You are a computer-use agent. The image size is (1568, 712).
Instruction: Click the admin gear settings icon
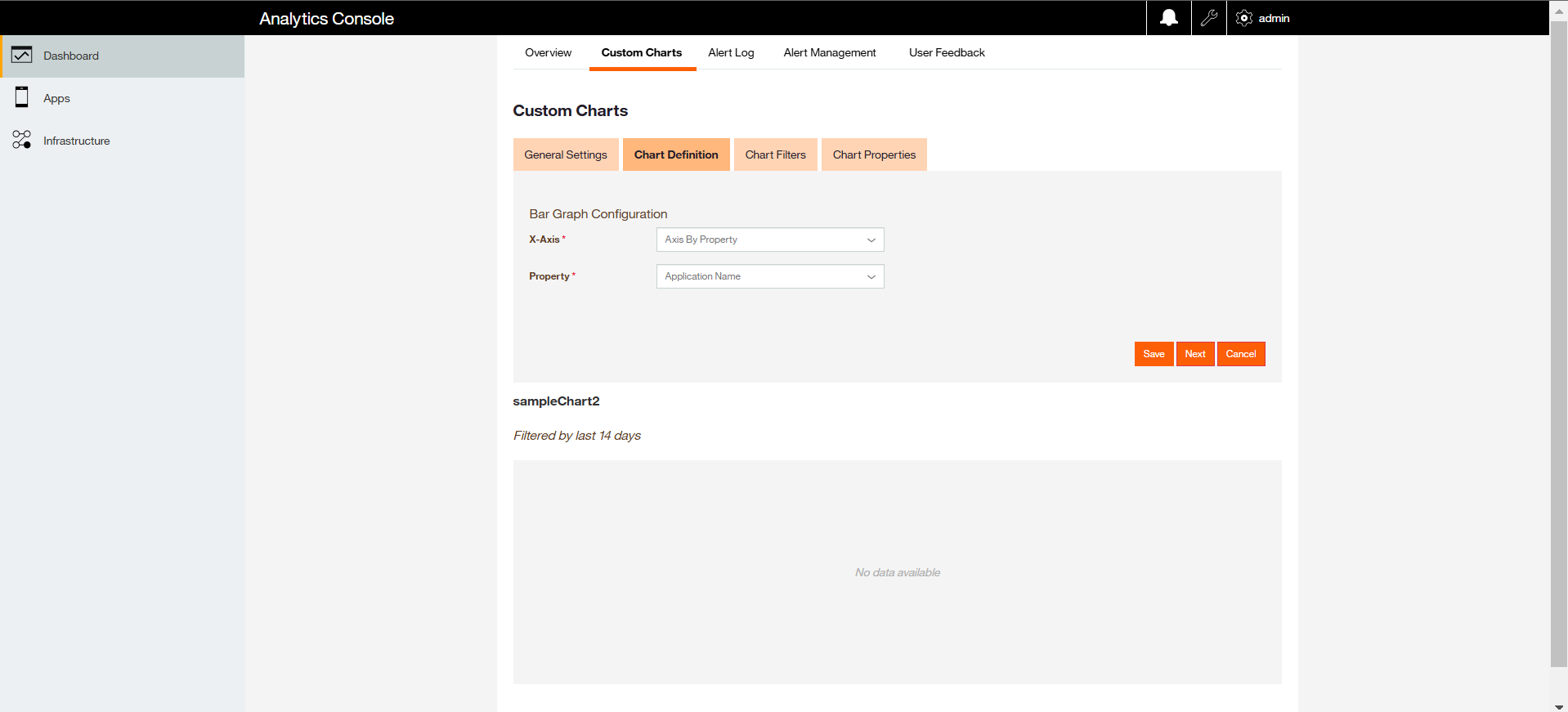coord(1244,18)
